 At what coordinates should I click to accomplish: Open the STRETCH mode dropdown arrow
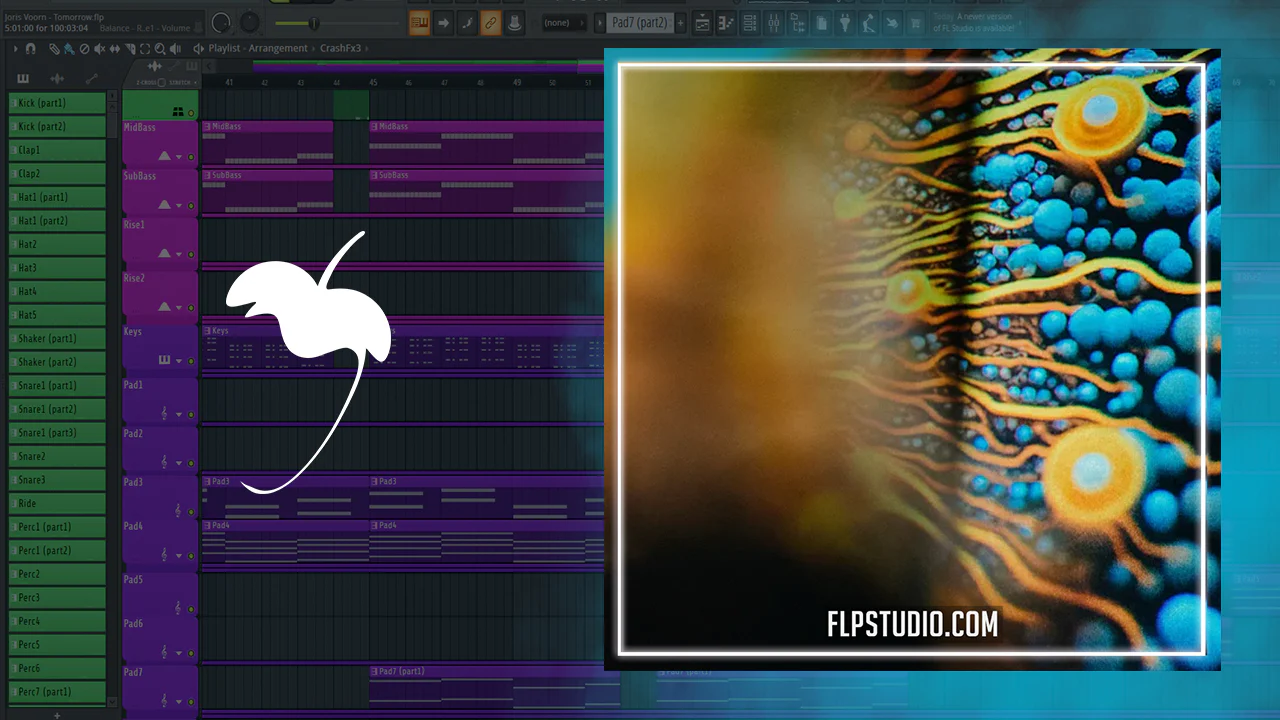point(194,82)
